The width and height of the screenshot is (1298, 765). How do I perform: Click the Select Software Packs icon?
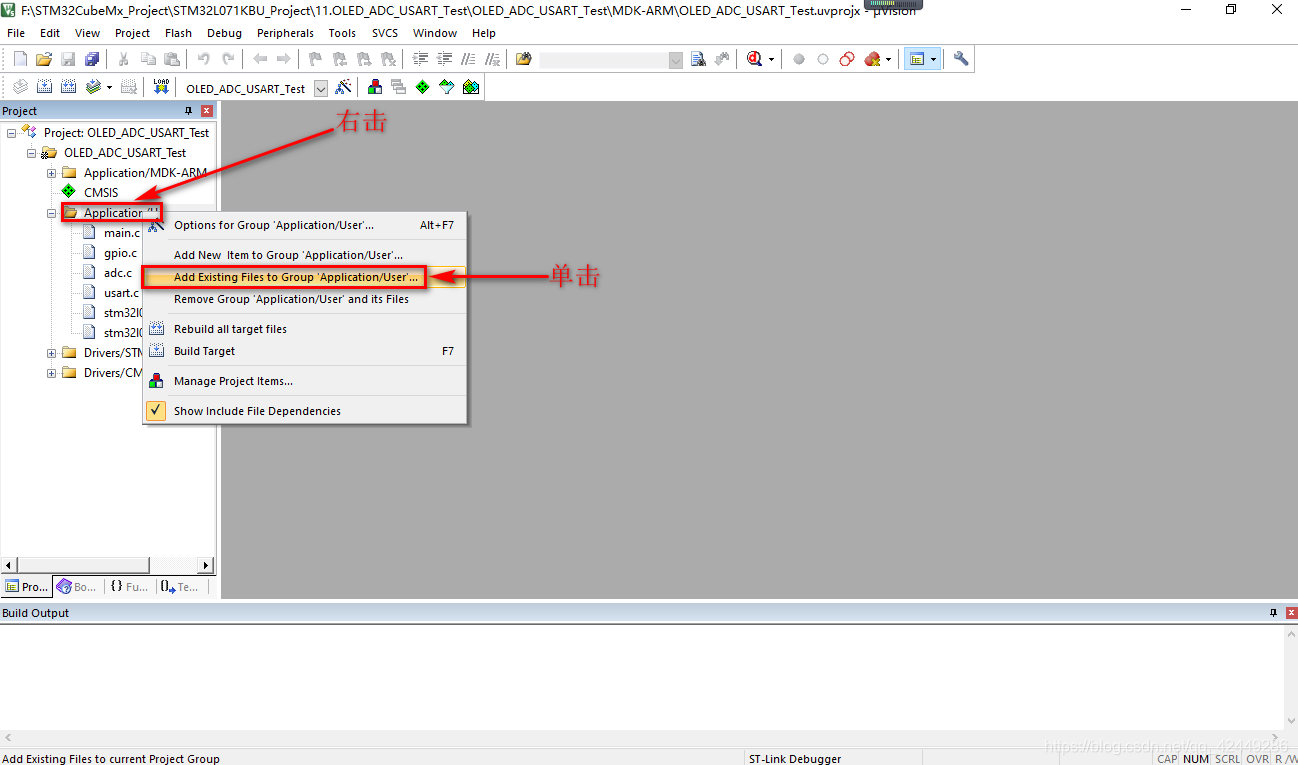[447, 87]
